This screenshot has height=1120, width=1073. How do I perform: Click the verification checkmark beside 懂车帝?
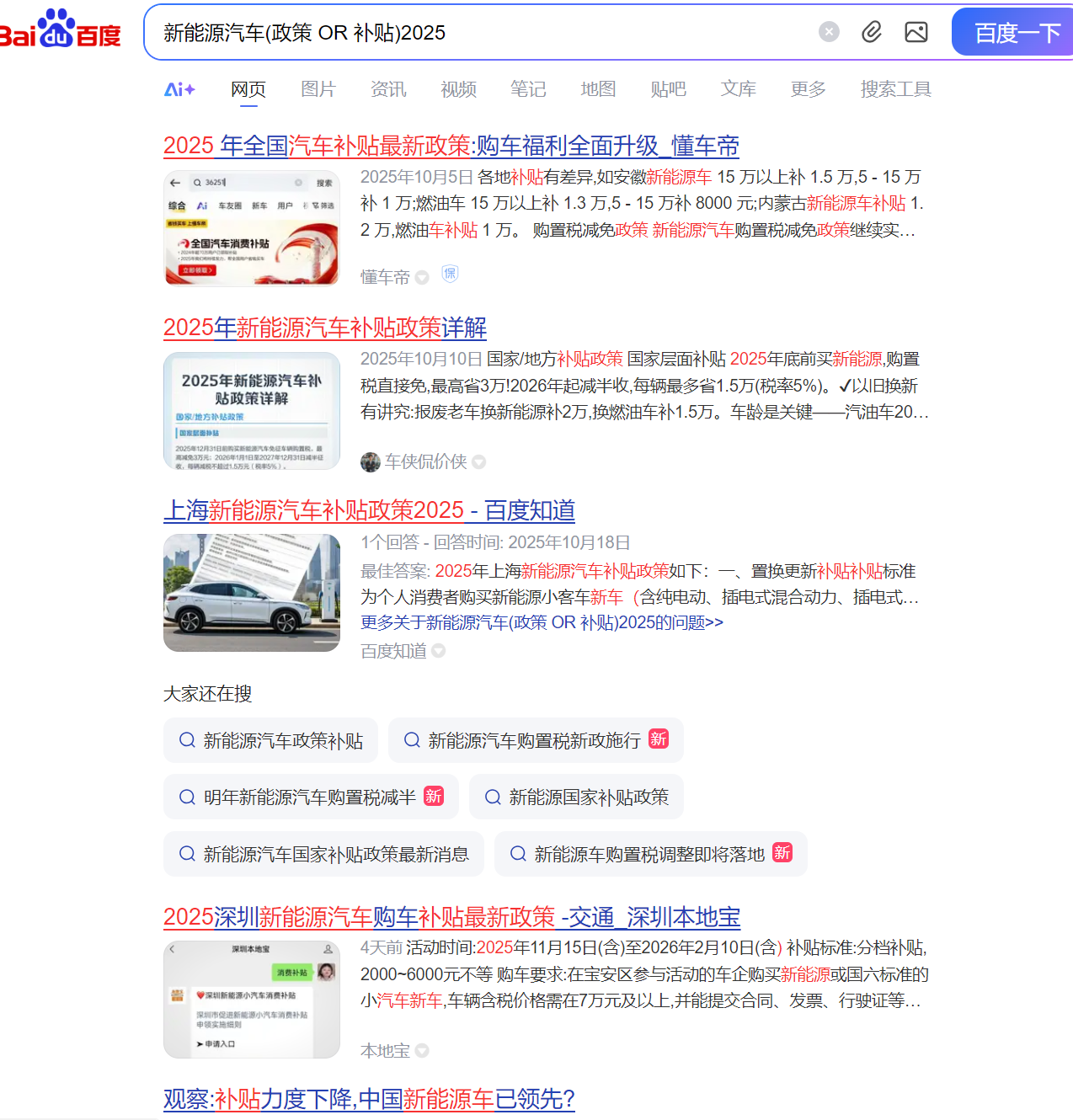pyautogui.click(x=422, y=276)
